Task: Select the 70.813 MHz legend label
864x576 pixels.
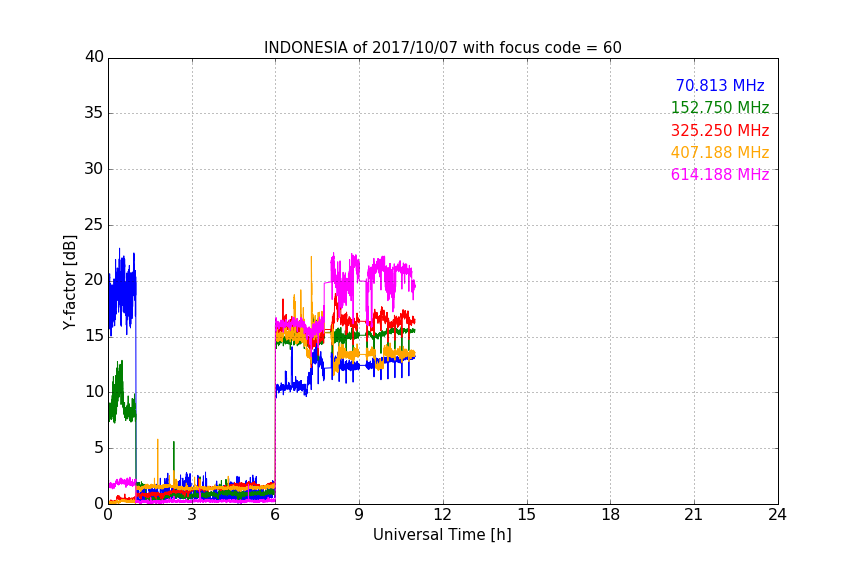Action: [720, 86]
